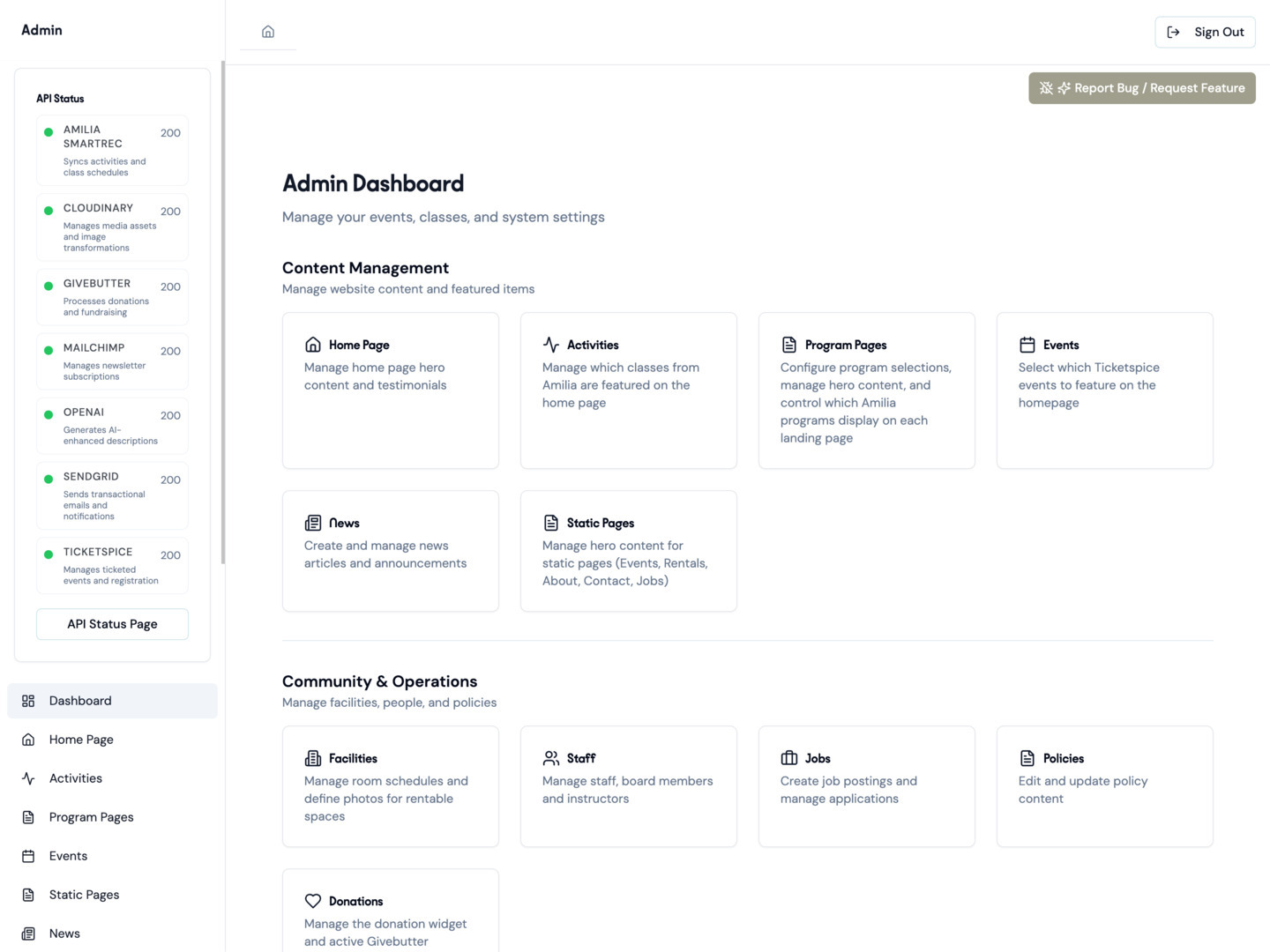
Task: Click the newspaper icon beside sidebar News
Action: click(28, 933)
